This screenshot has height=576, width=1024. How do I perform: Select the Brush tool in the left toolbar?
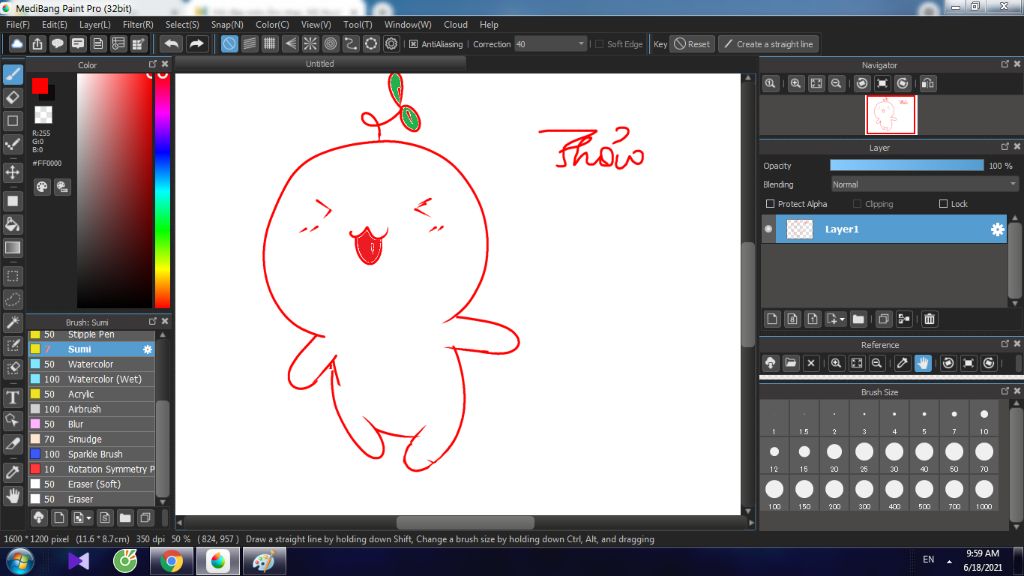tap(12, 74)
